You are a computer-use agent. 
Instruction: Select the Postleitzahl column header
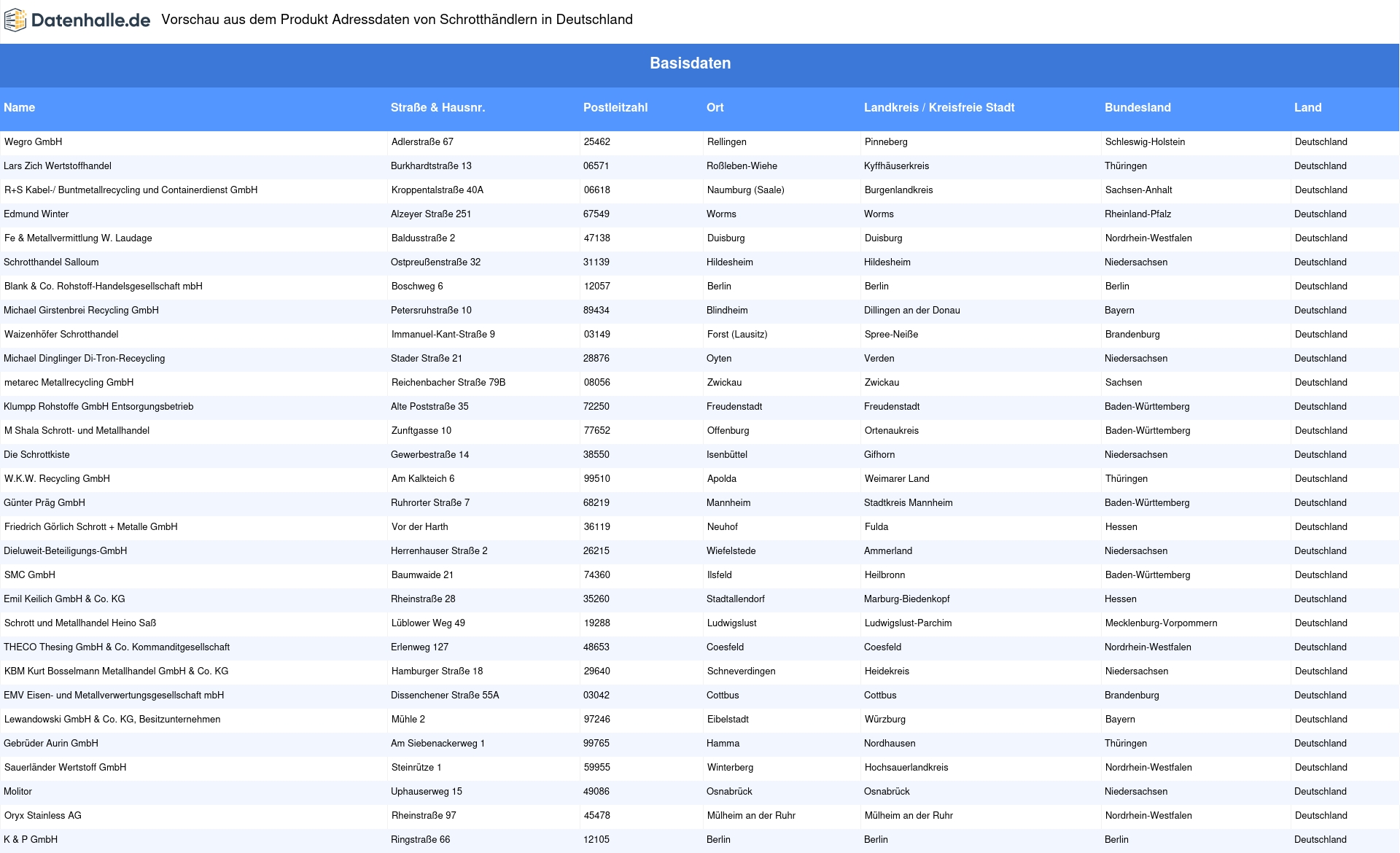(615, 108)
